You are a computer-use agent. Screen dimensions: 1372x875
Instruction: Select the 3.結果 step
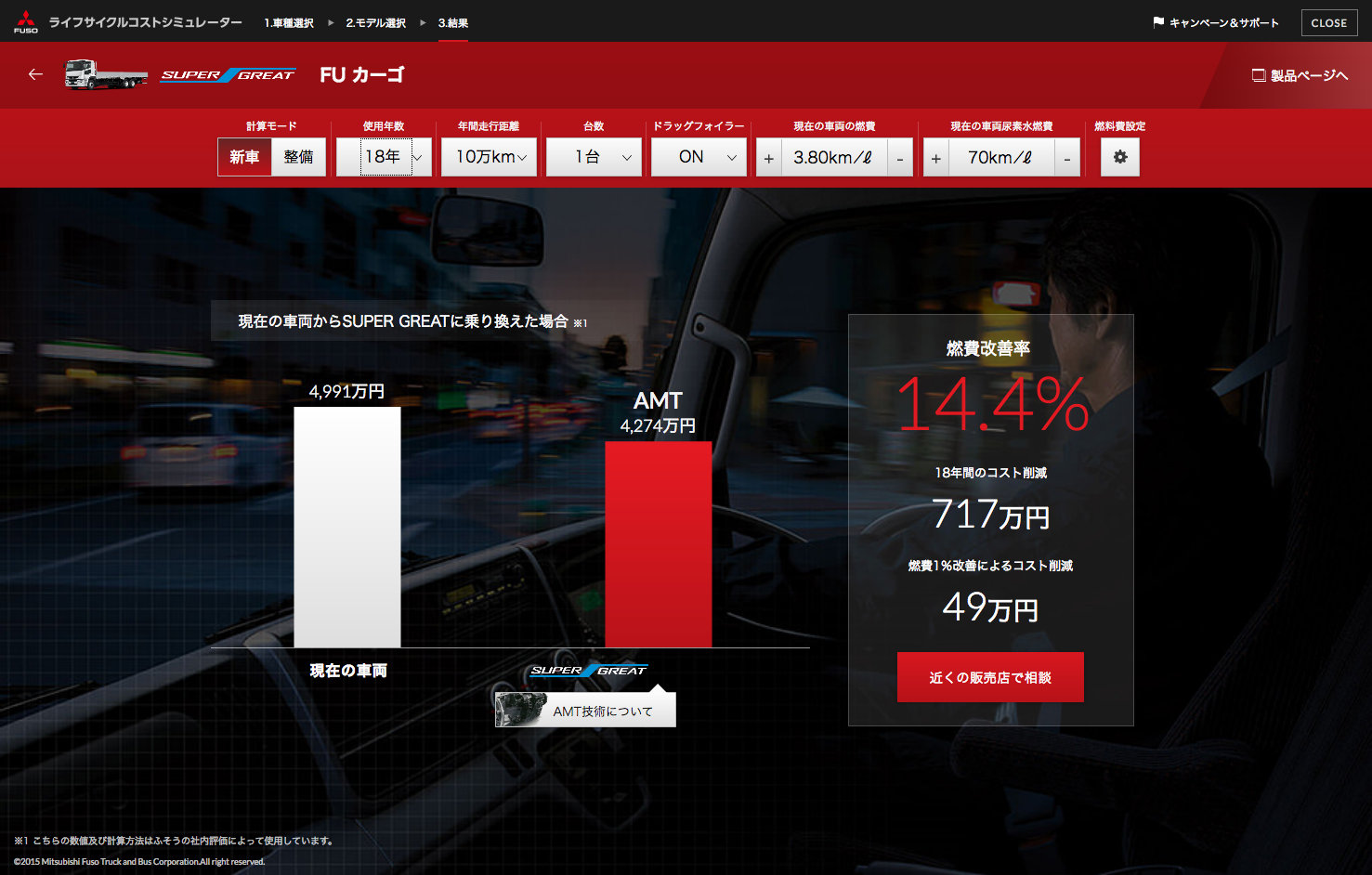(453, 23)
